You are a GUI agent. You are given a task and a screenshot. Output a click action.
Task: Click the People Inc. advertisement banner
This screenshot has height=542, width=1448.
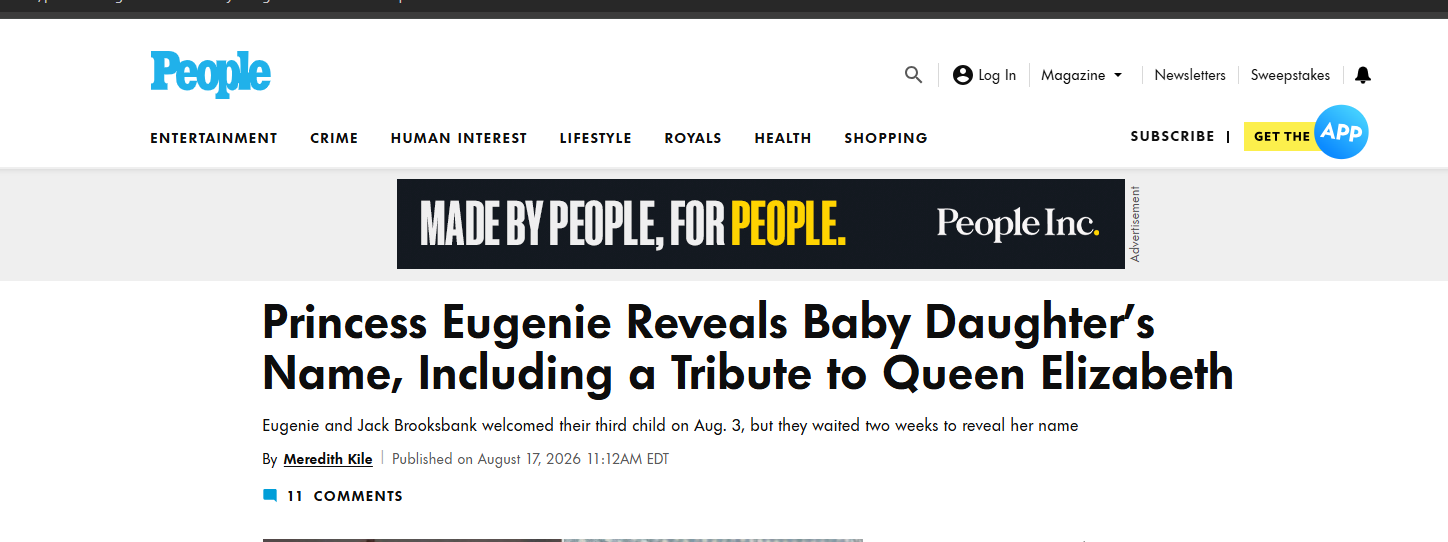click(x=761, y=224)
